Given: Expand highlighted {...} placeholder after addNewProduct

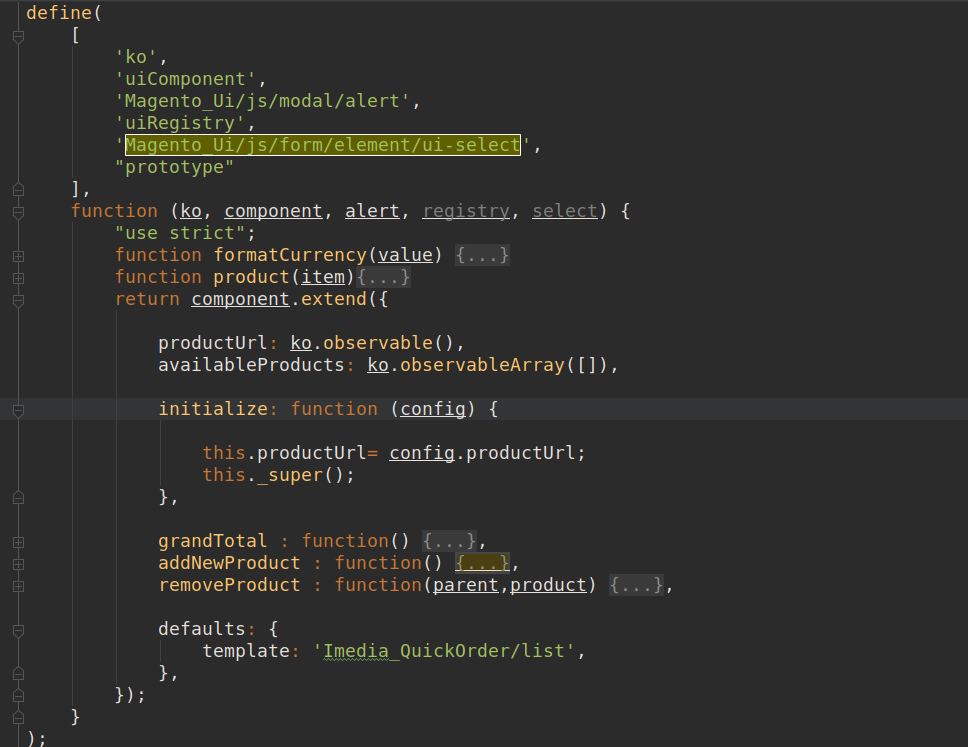Looking at the screenshot, I should (482, 563).
